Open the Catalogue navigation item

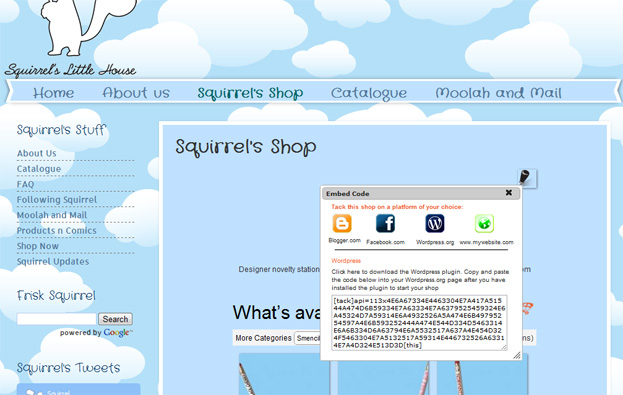coord(369,93)
